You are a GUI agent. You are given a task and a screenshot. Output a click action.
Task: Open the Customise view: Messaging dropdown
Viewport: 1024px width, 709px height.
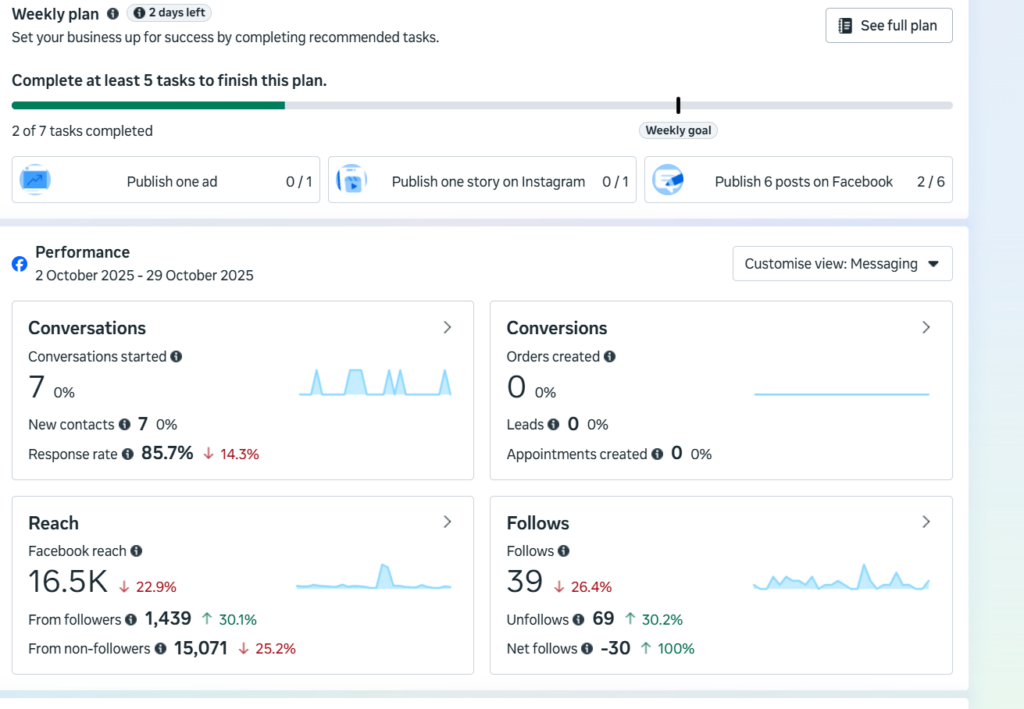click(842, 264)
